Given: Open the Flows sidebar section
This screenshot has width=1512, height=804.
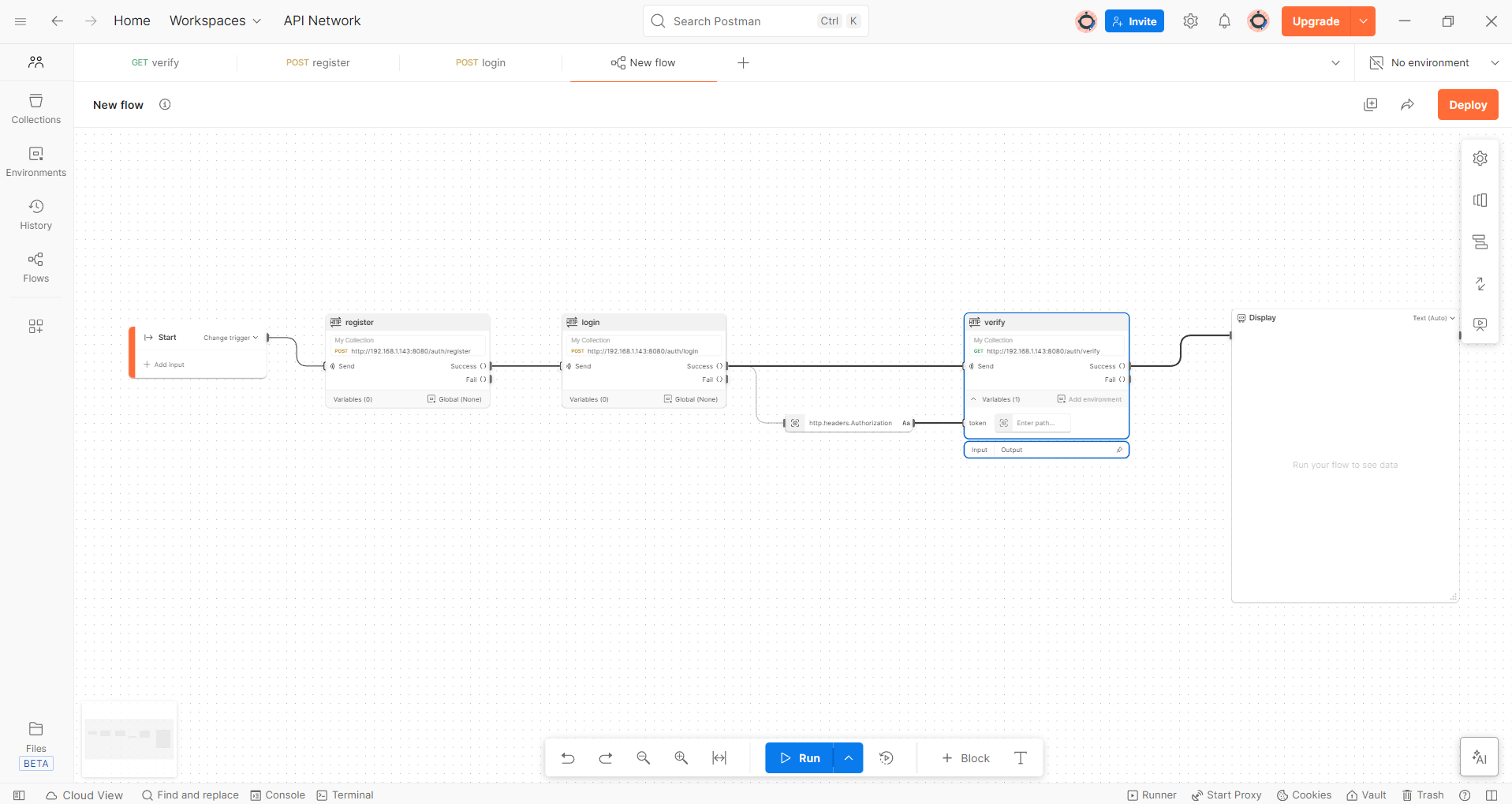Looking at the screenshot, I should (x=36, y=267).
